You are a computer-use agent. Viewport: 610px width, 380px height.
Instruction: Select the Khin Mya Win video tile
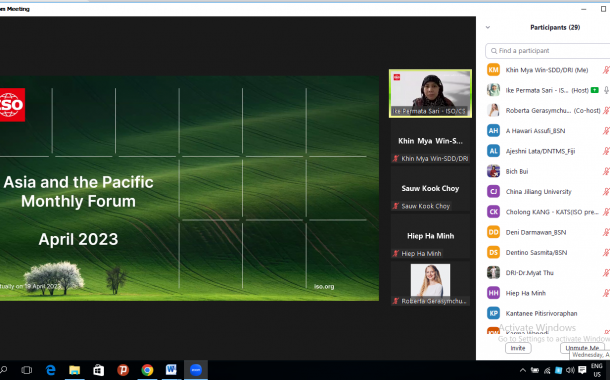pyautogui.click(x=430, y=142)
